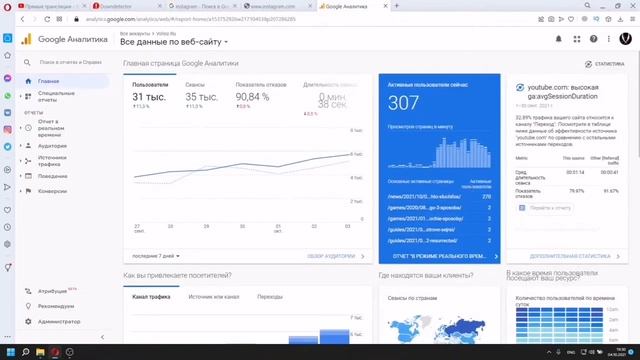The image size is (640, 360).
Task: Open WhatsApp in the Opera sidebar
Action: (x=7, y=96)
